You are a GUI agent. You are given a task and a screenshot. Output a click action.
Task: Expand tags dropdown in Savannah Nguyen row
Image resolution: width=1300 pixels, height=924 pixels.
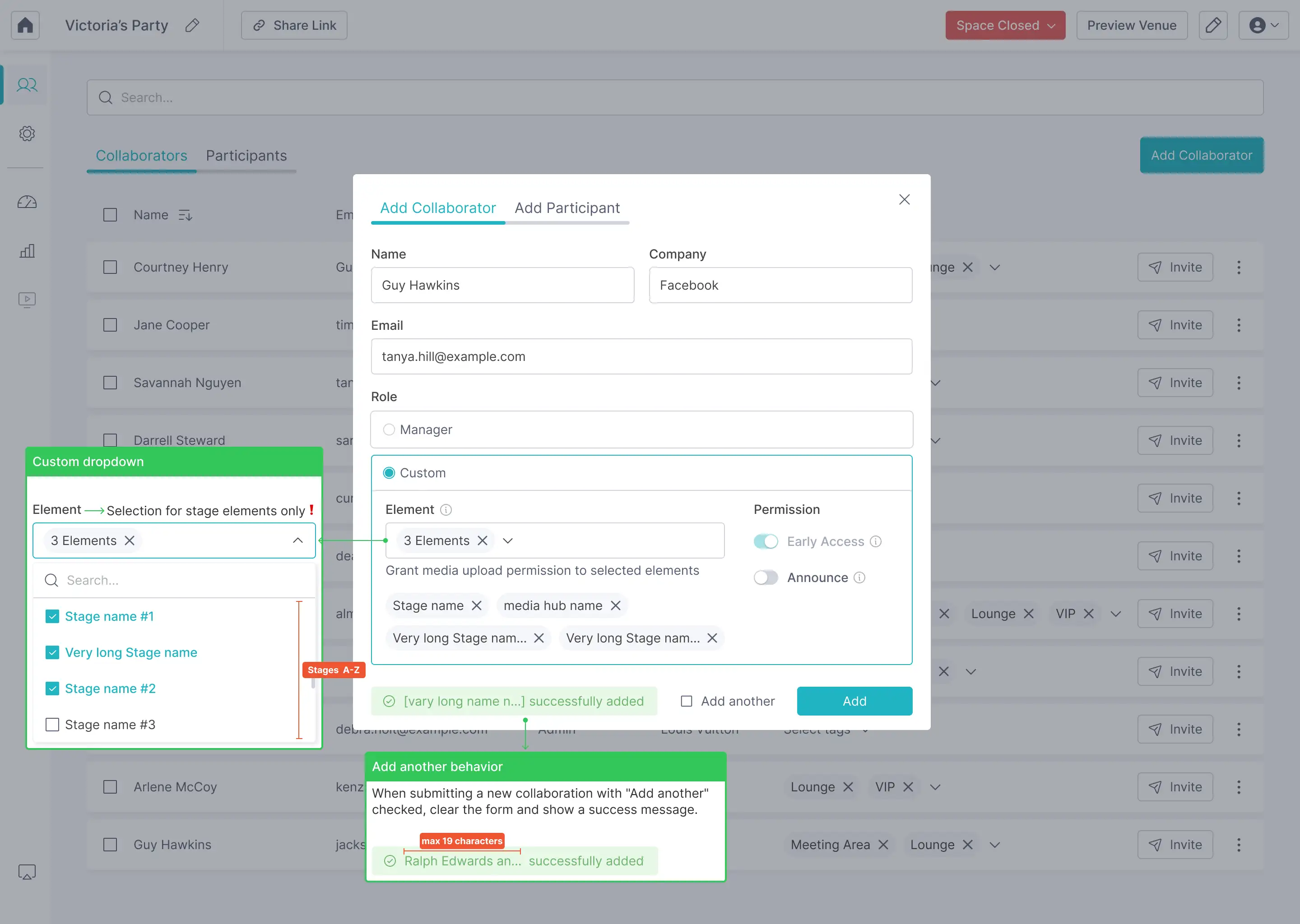(x=934, y=383)
